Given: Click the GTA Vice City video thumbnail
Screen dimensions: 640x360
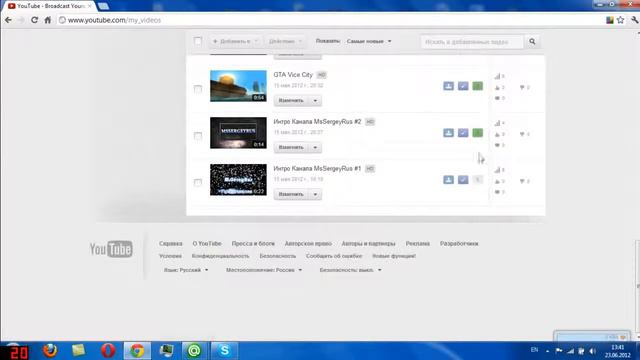Looking at the screenshot, I should [x=238, y=86].
